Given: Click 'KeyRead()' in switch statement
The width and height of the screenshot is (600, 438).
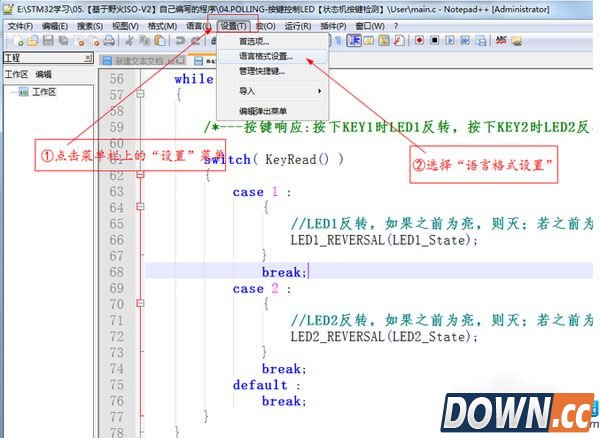Looking at the screenshot, I should [297, 160].
